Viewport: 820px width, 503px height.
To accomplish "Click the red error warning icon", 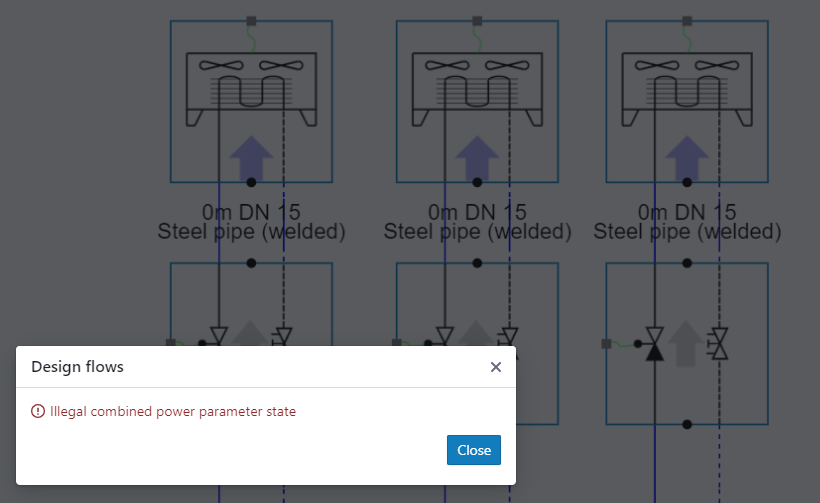I will click(x=38, y=411).
